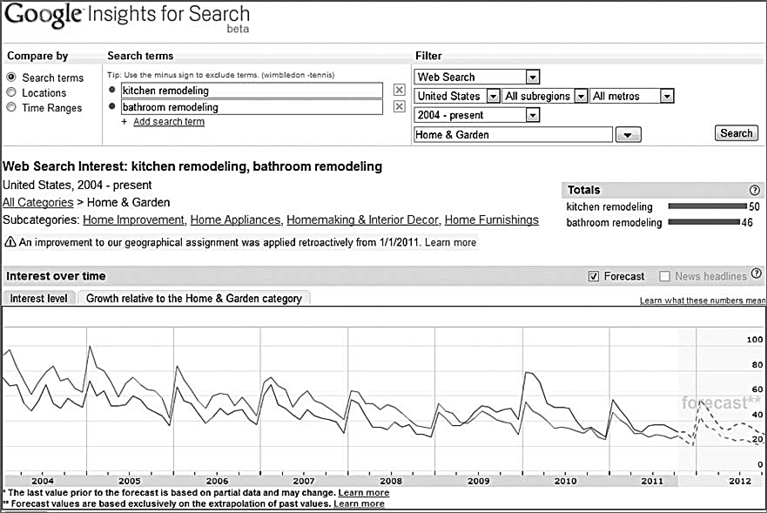
Task: Expand the Home & Garden category dropdown arrow
Action: [628, 134]
